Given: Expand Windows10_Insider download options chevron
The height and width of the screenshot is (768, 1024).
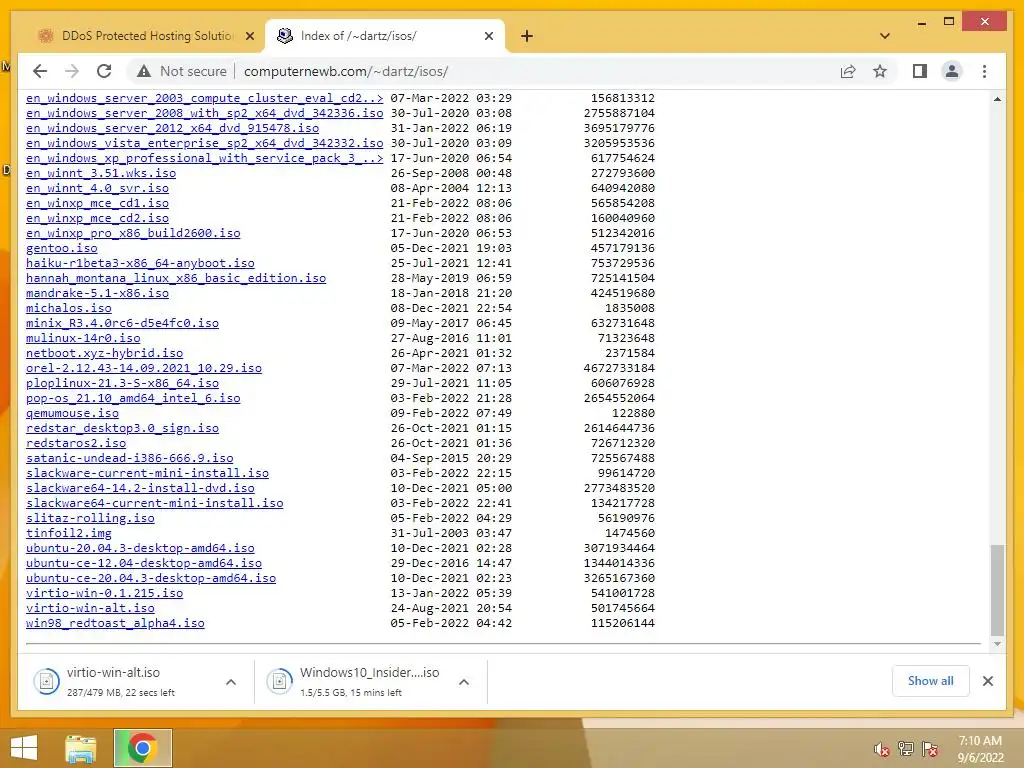Looking at the screenshot, I should [x=464, y=682].
